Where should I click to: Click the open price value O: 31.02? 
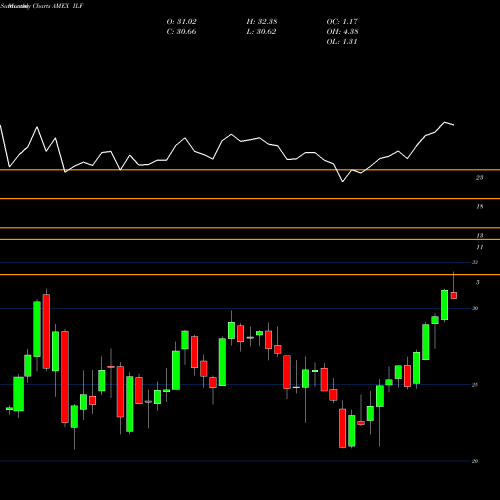[x=182, y=22]
